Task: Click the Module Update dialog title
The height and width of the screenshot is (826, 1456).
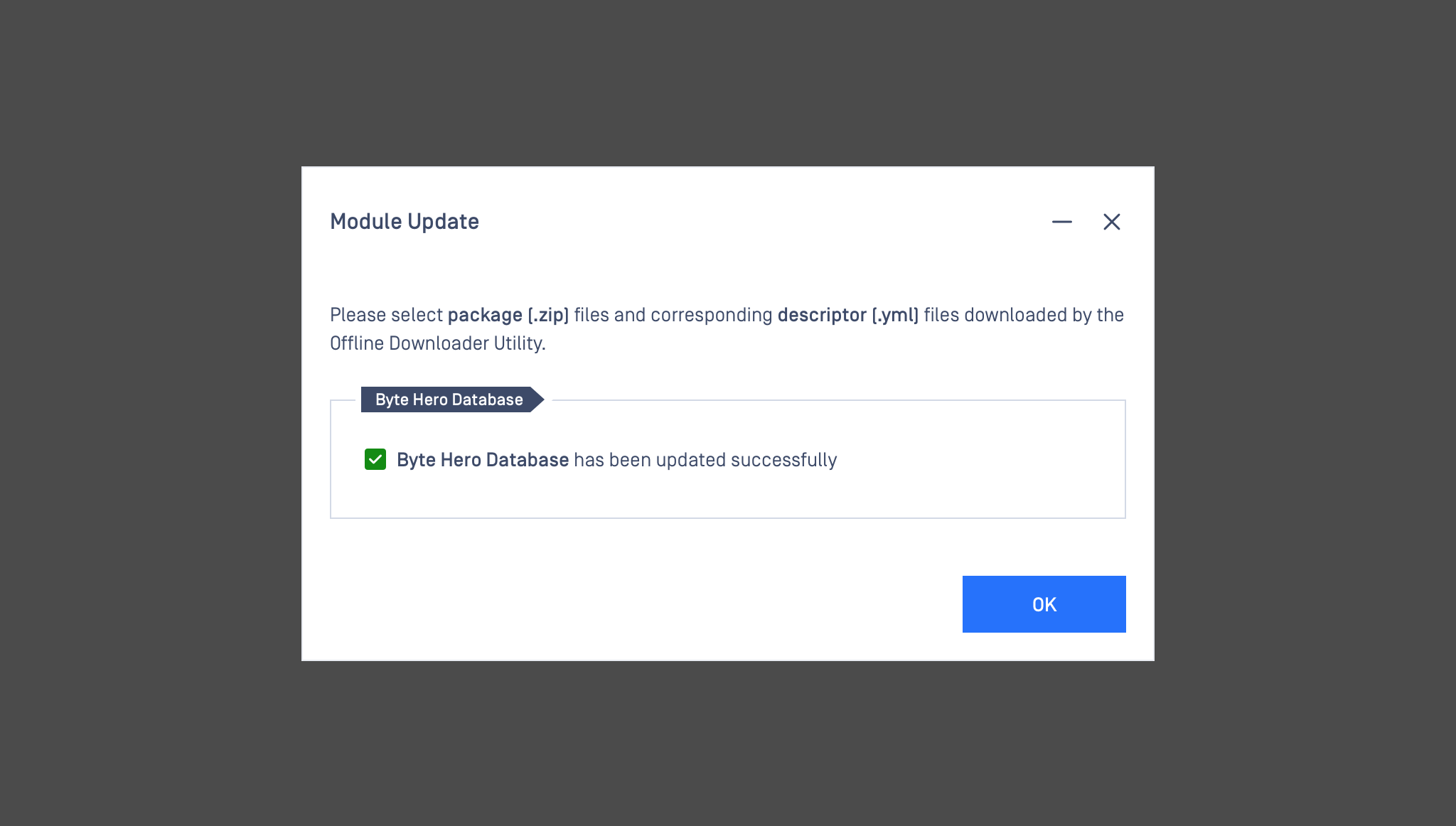Action: point(405,222)
